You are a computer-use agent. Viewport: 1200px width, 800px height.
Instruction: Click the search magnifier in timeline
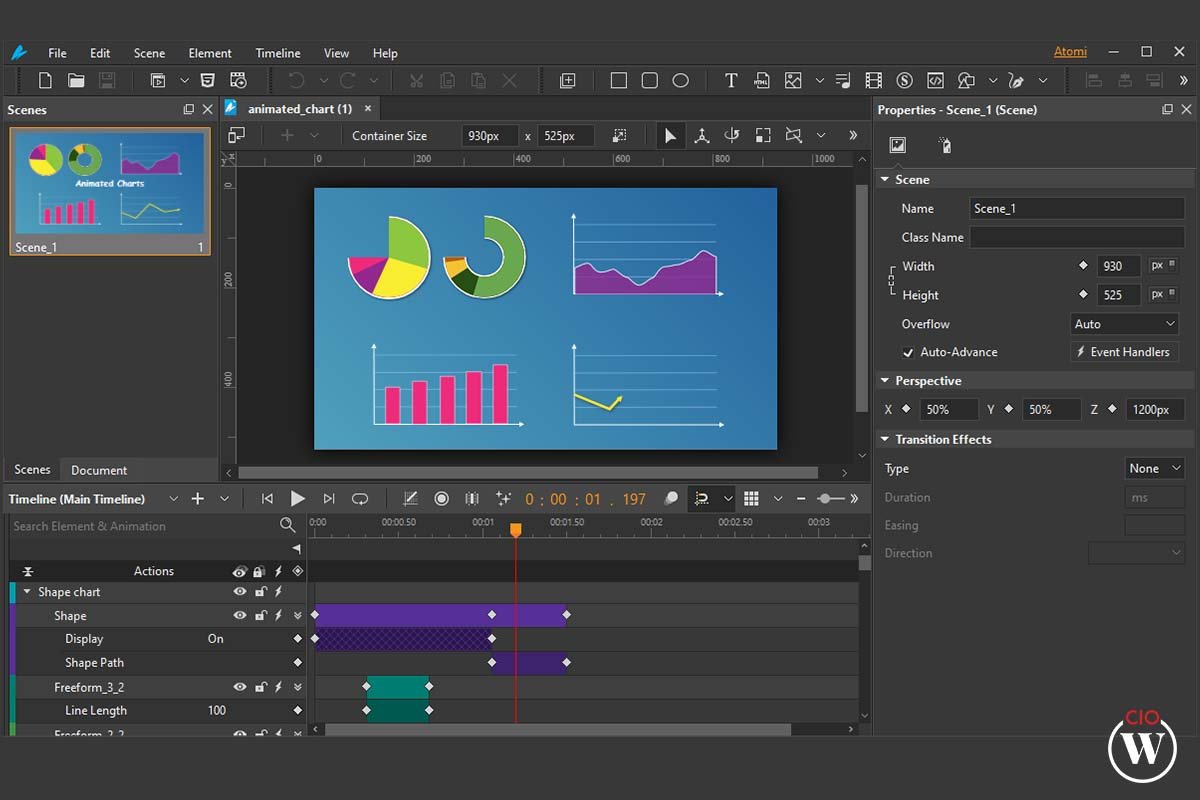coord(288,525)
